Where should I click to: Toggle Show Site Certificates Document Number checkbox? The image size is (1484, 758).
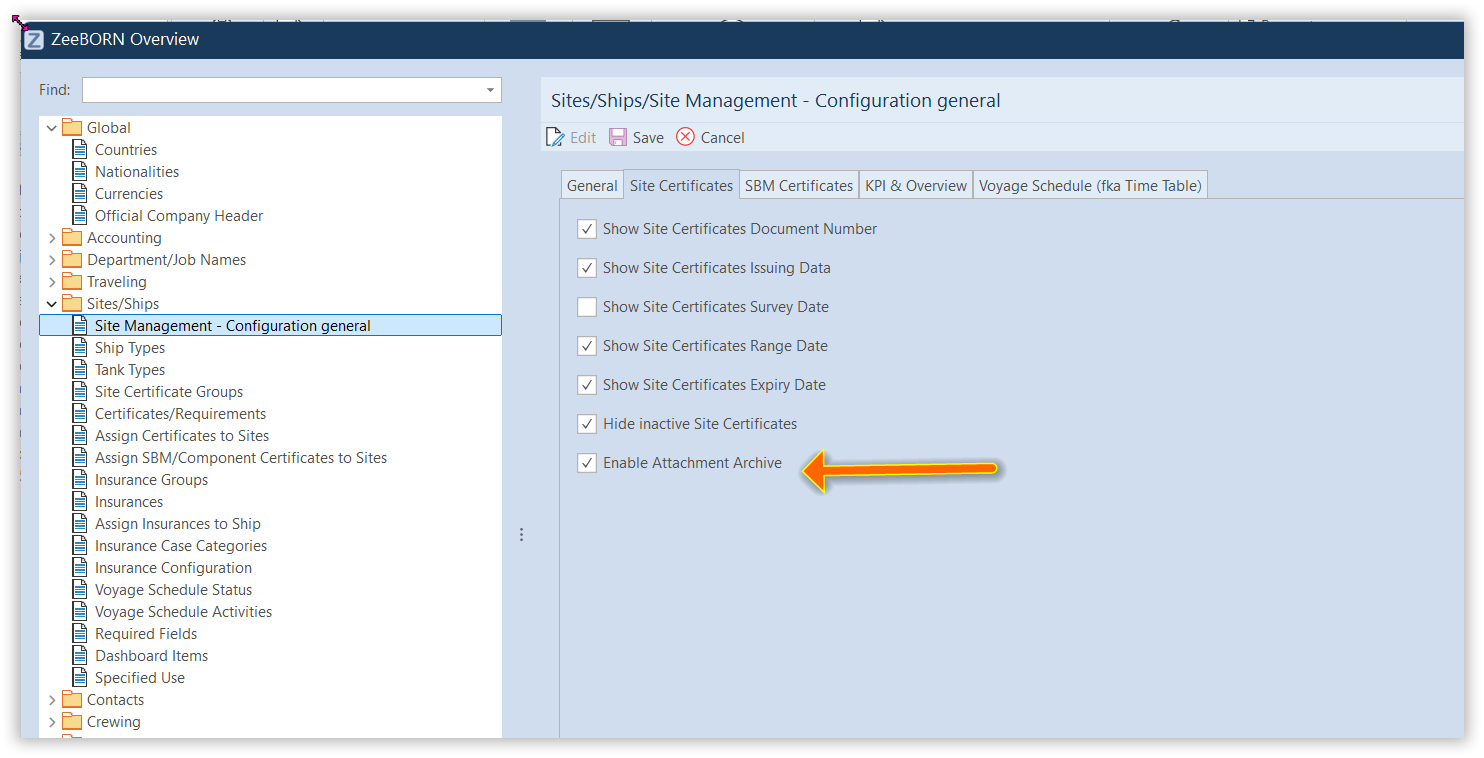pyautogui.click(x=587, y=229)
